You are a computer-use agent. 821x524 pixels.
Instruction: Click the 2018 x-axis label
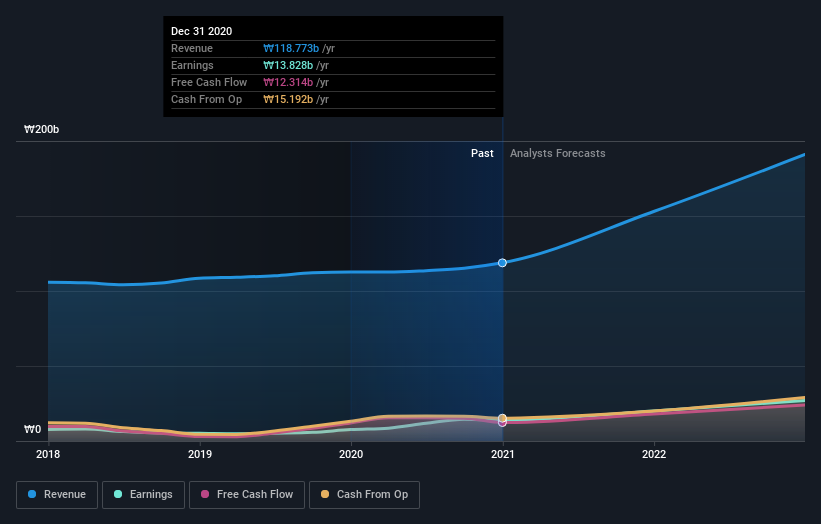48,454
